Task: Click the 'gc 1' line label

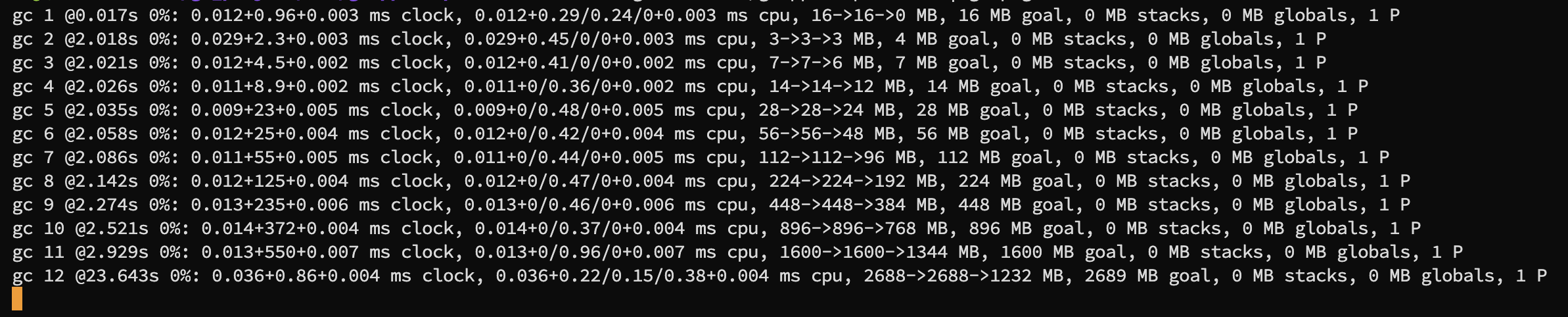Action: pyautogui.click(x=33, y=15)
